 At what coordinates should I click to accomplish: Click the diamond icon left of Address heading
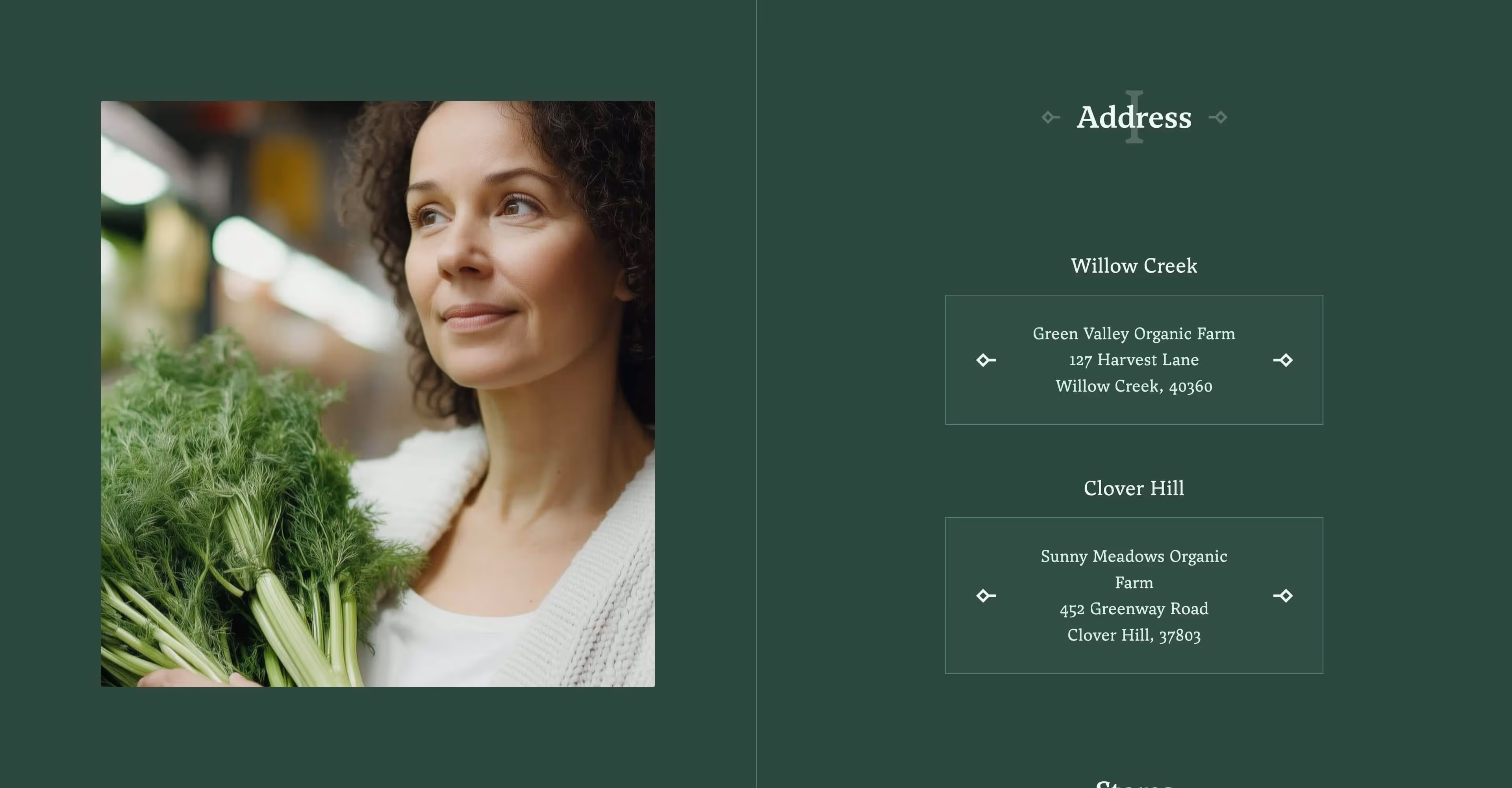[x=1051, y=117]
